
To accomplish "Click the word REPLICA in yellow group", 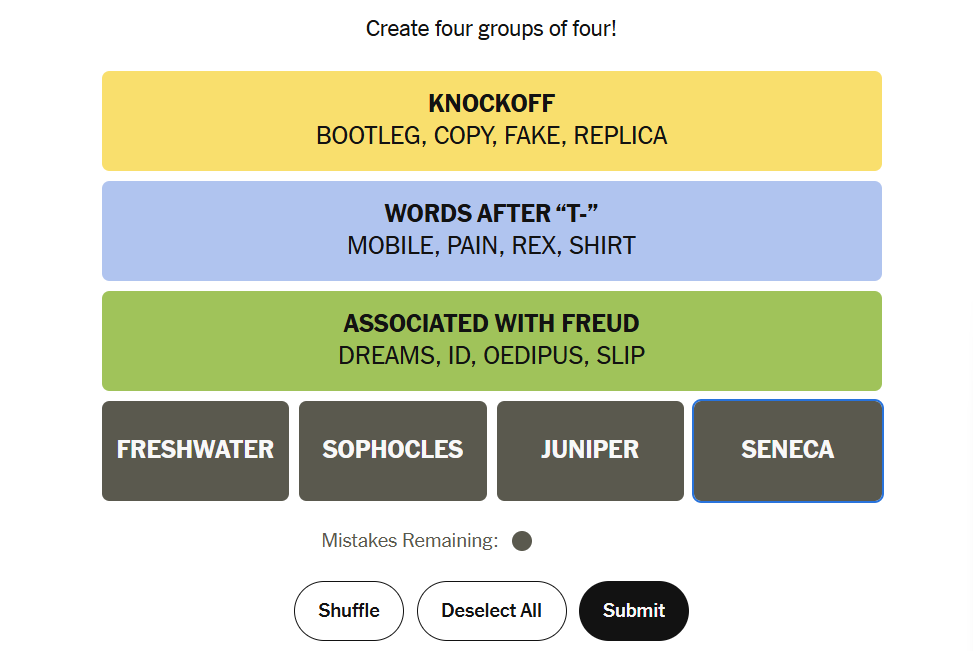I will coord(620,136).
